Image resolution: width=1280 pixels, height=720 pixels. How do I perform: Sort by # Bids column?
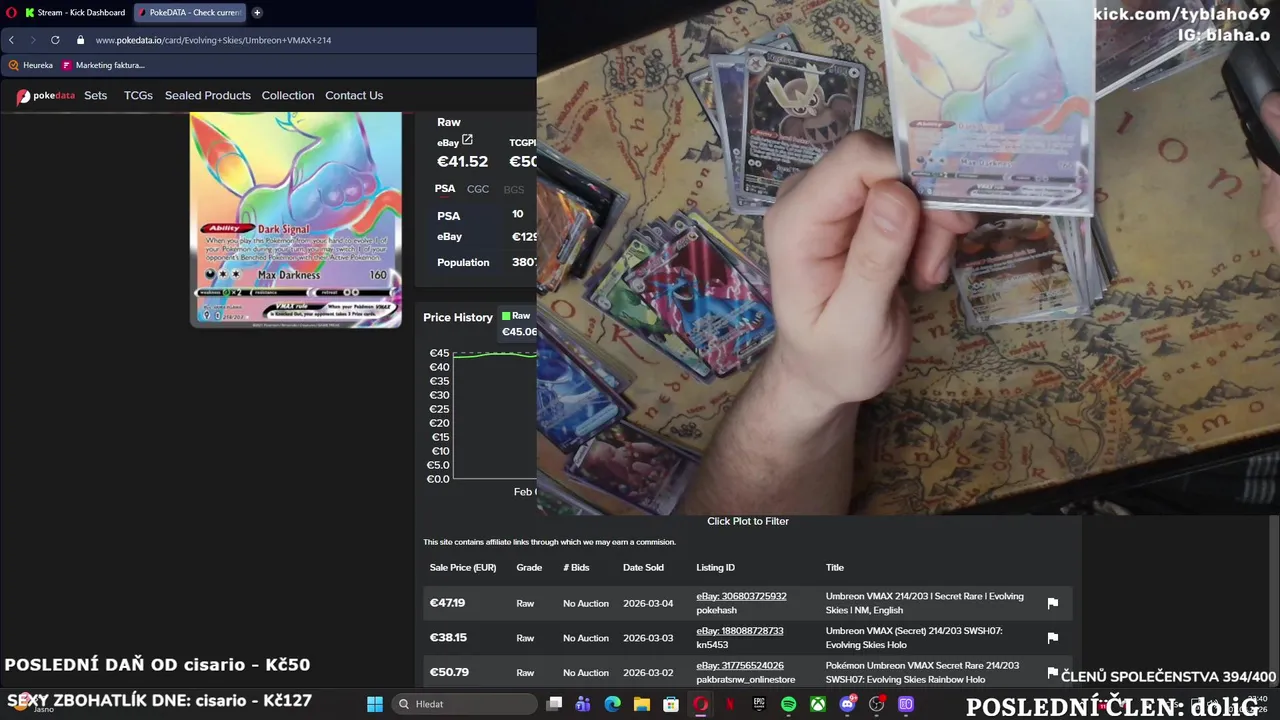tap(576, 568)
